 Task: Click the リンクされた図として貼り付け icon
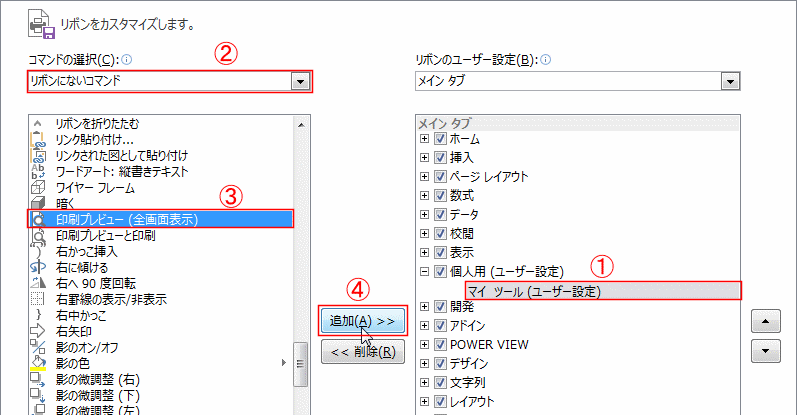coord(38,156)
